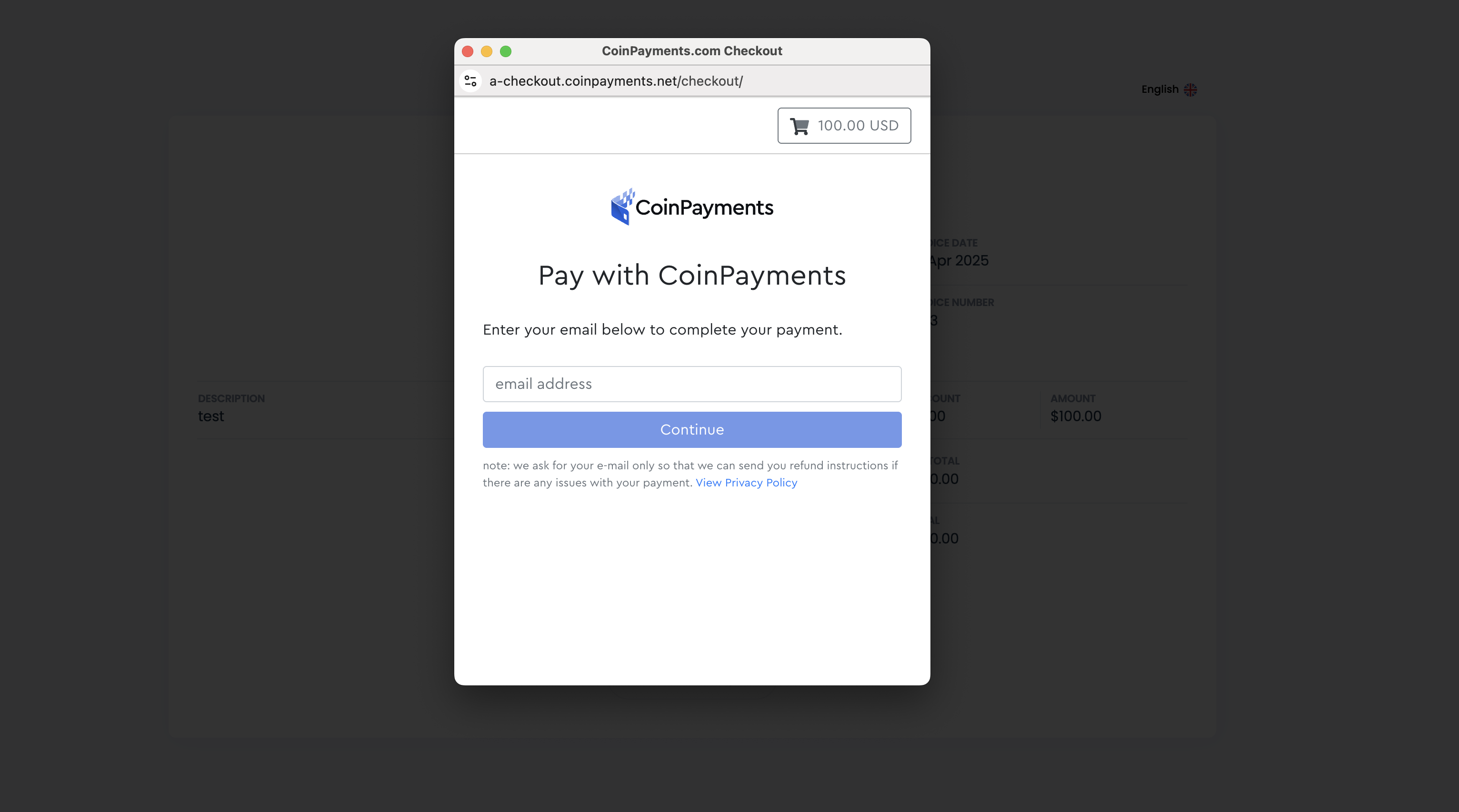The width and height of the screenshot is (1459, 812).
Task: Click the 100.00 USD cart button
Action: point(844,126)
